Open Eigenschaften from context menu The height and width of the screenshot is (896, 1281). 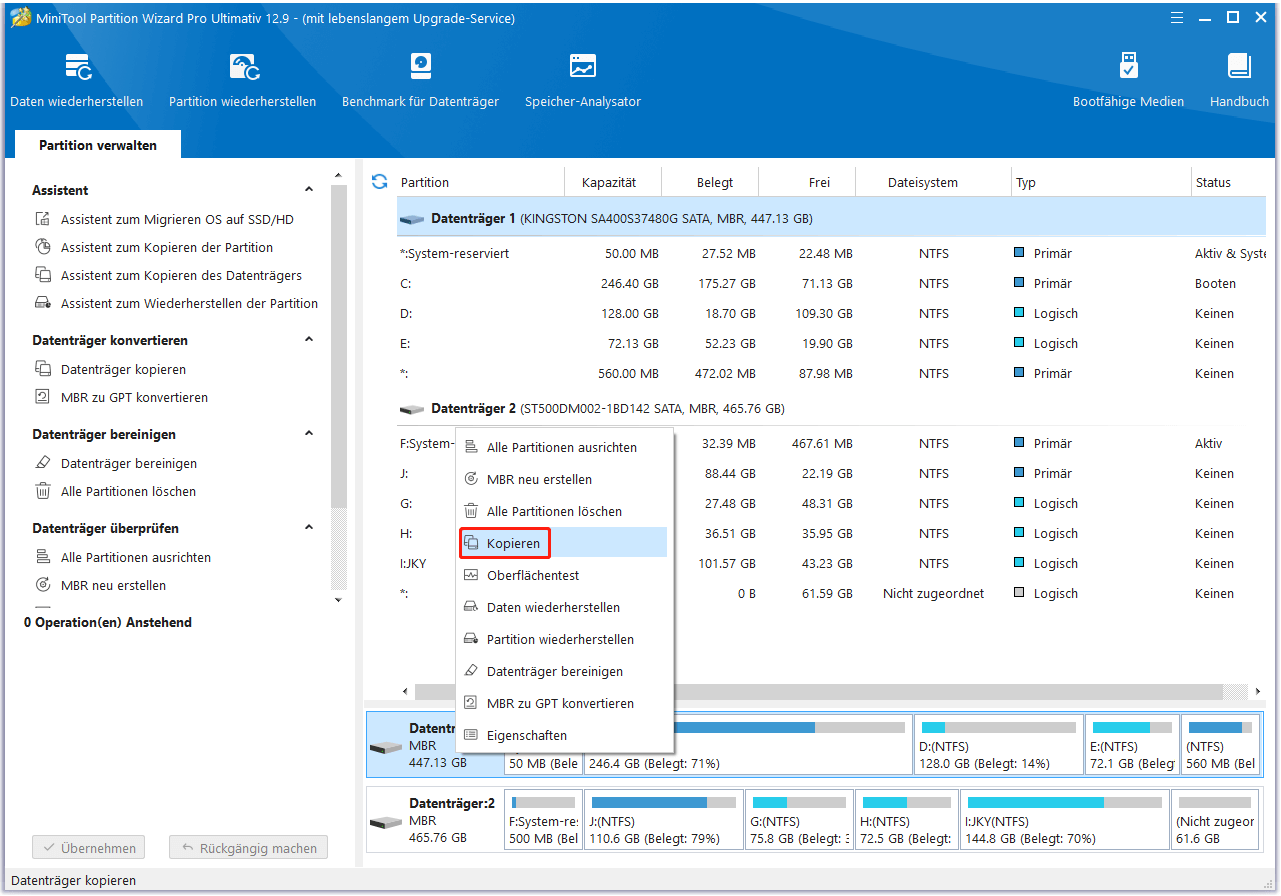pos(563,735)
